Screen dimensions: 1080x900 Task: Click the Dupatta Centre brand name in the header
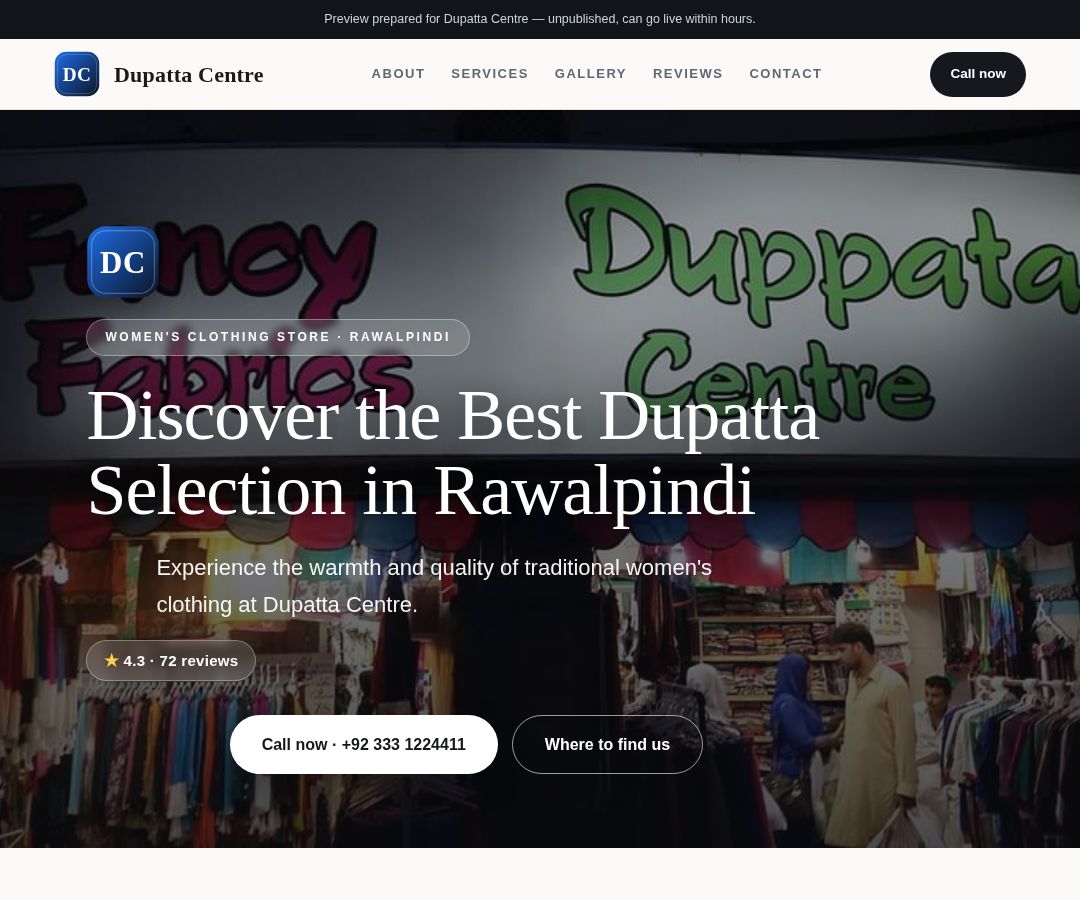click(188, 74)
